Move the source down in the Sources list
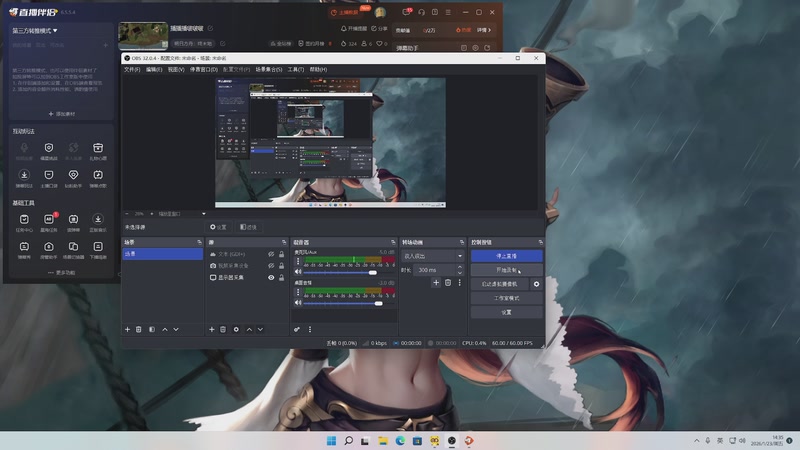 pyautogui.click(x=260, y=330)
